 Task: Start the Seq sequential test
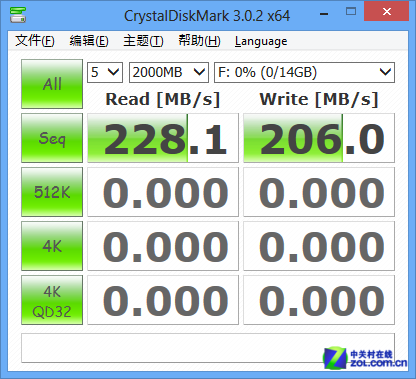tap(52, 138)
